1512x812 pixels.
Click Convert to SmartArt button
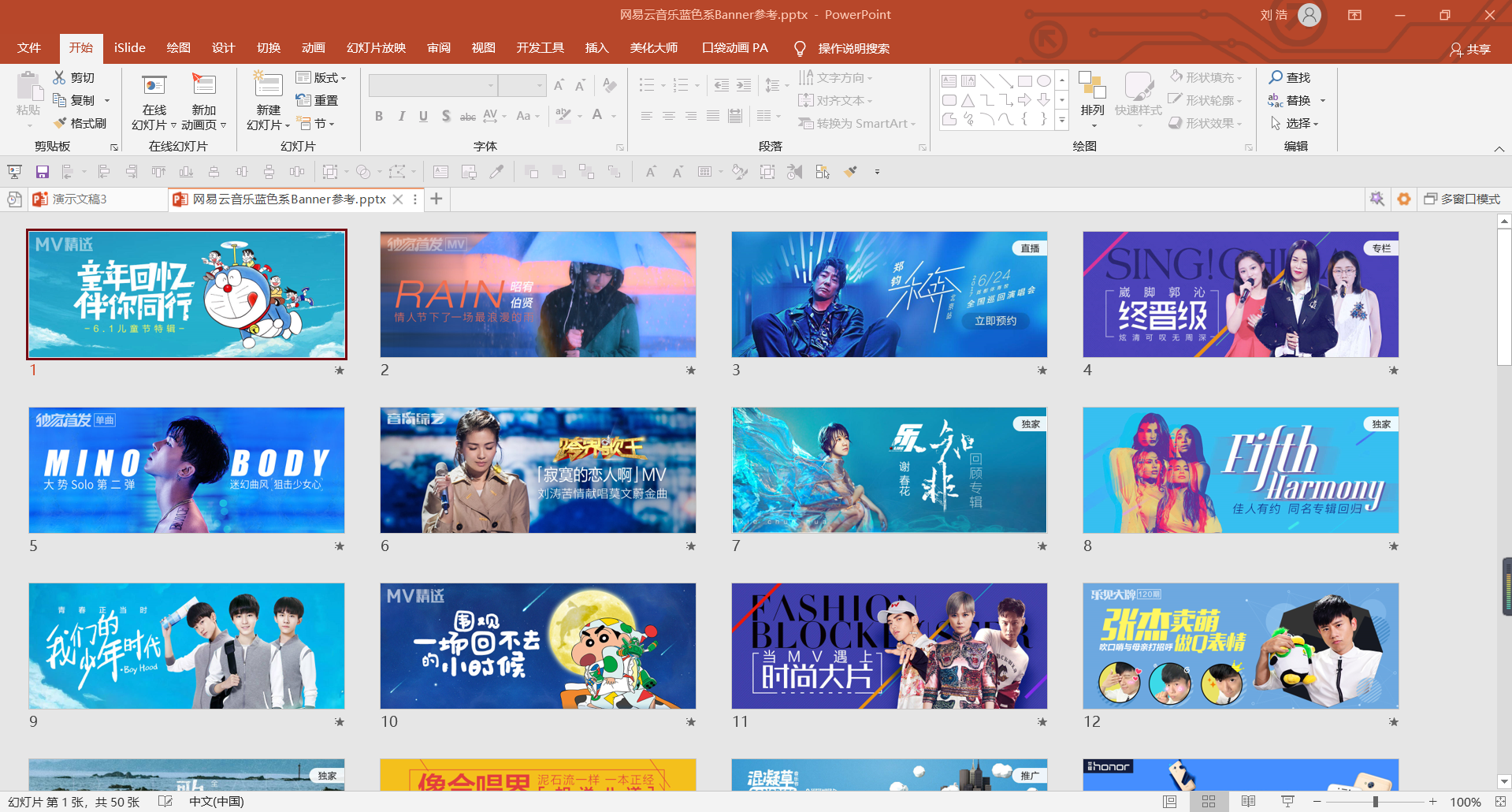(857, 123)
